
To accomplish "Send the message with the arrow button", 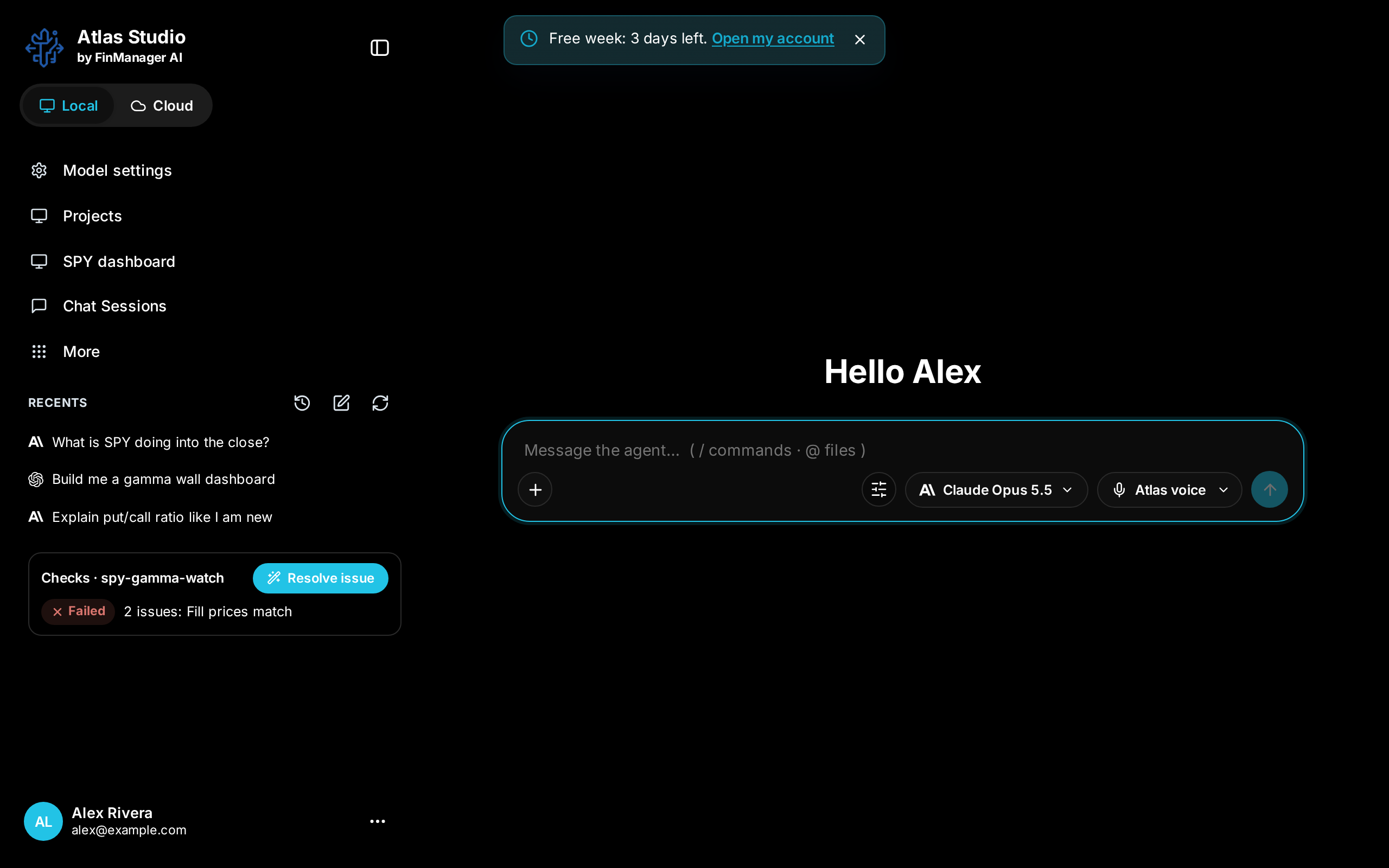I will coord(1270,490).
